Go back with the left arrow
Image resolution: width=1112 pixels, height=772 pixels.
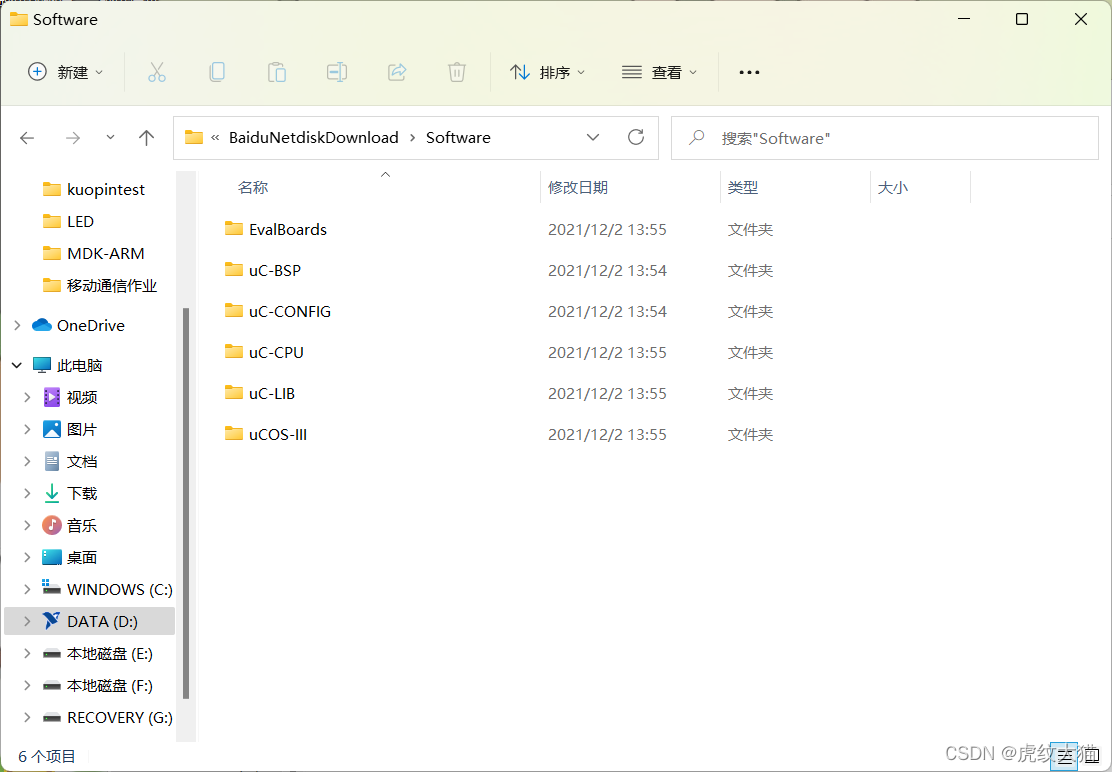27,138
